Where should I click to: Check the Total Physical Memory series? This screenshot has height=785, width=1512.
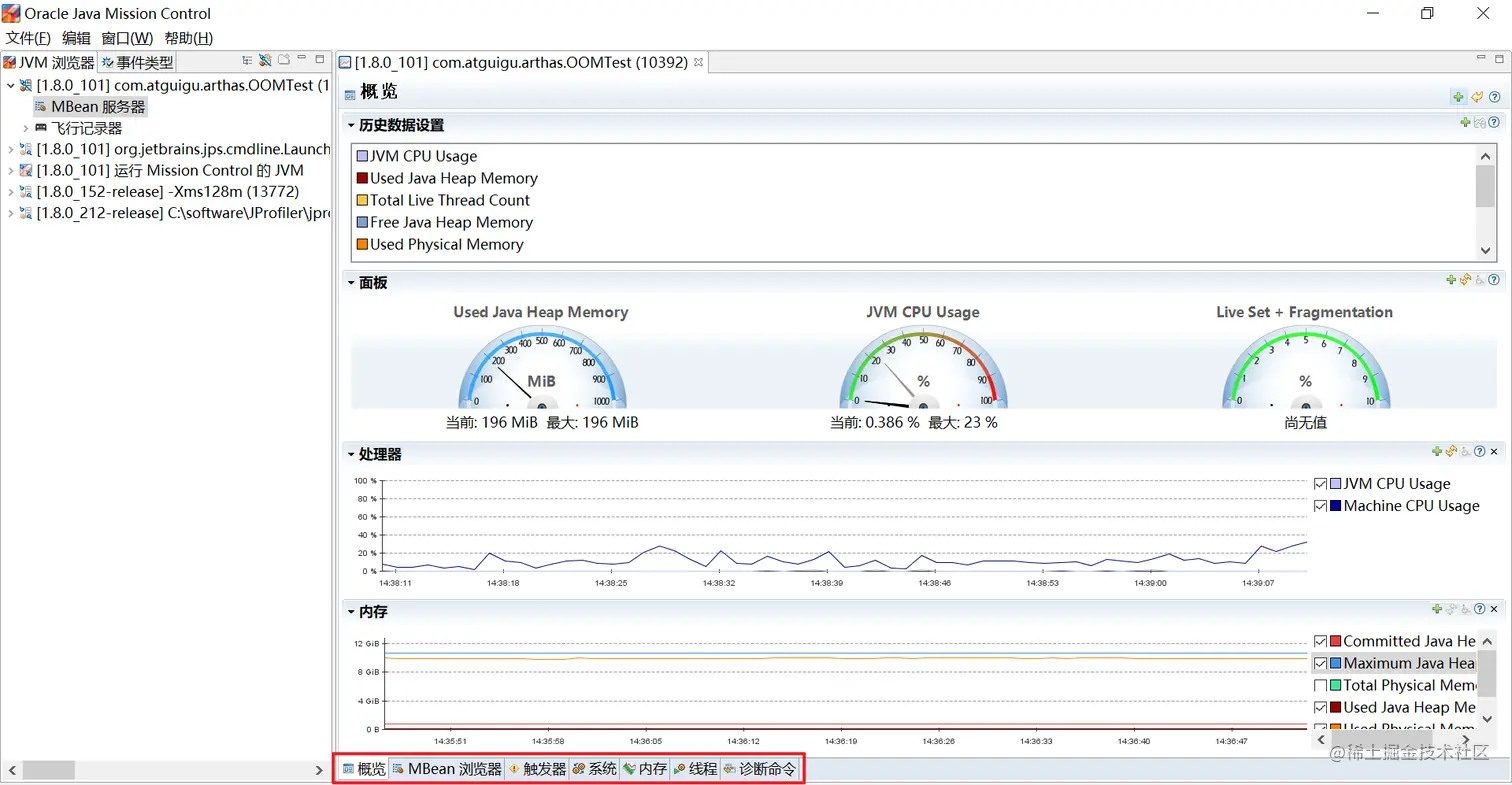point(1320,685)
